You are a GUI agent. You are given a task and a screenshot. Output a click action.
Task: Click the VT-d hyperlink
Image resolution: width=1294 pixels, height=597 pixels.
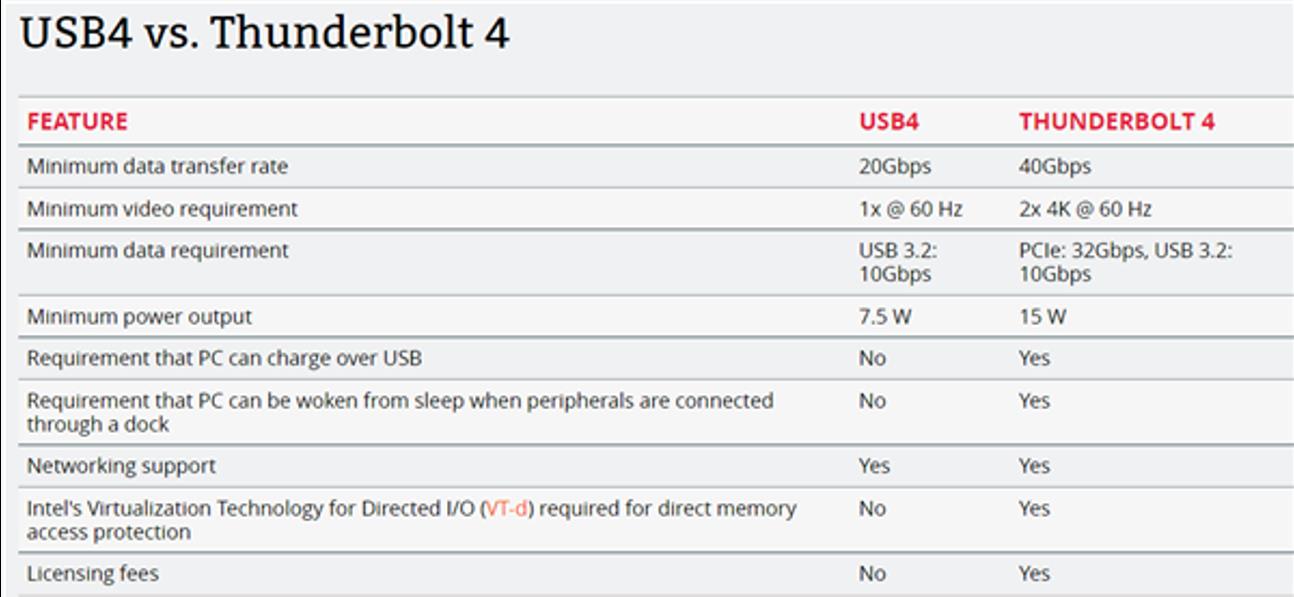pos(508,508)
